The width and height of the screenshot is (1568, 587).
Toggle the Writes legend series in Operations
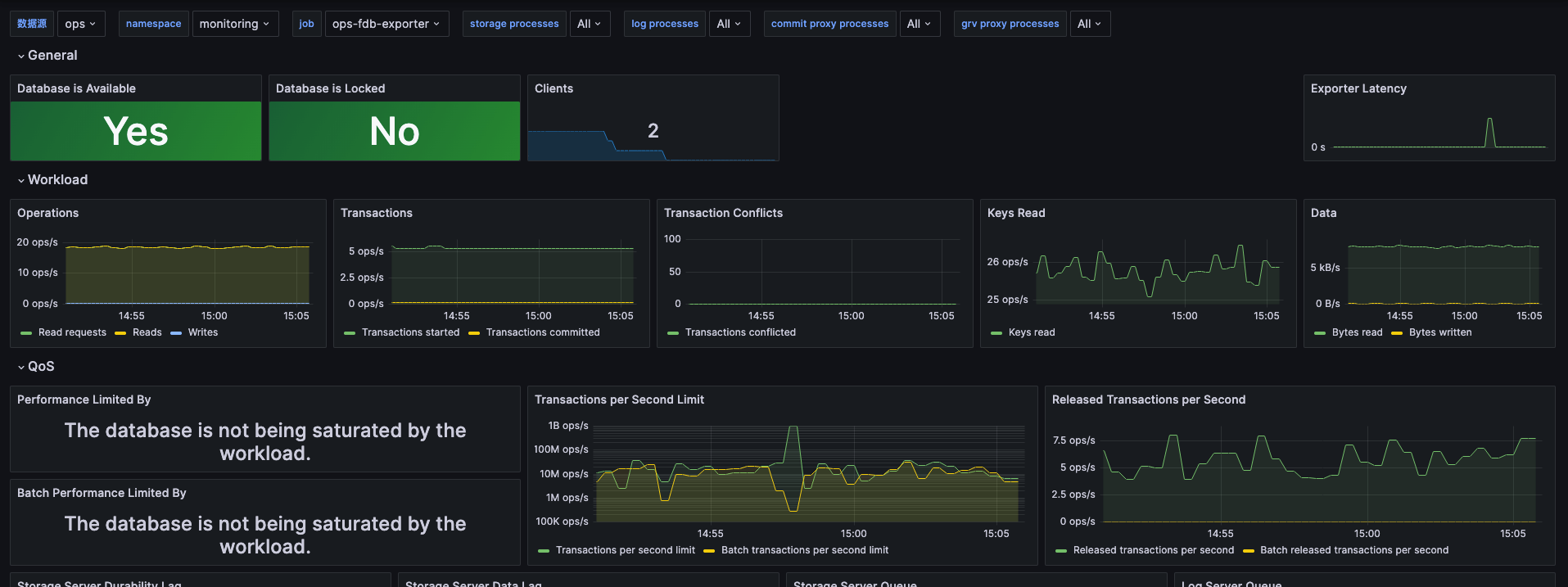pyautogui.click(x=202, y=332)
